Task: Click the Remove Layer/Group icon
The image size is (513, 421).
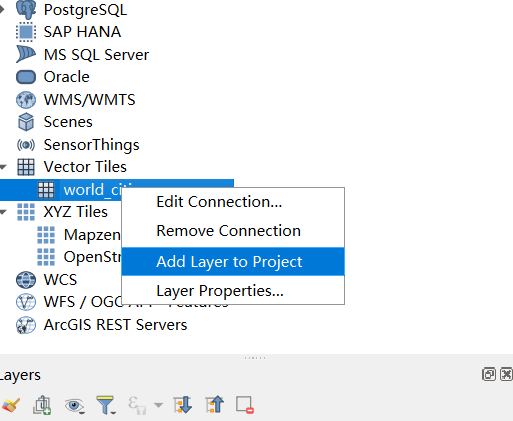Action: [245, 405]
